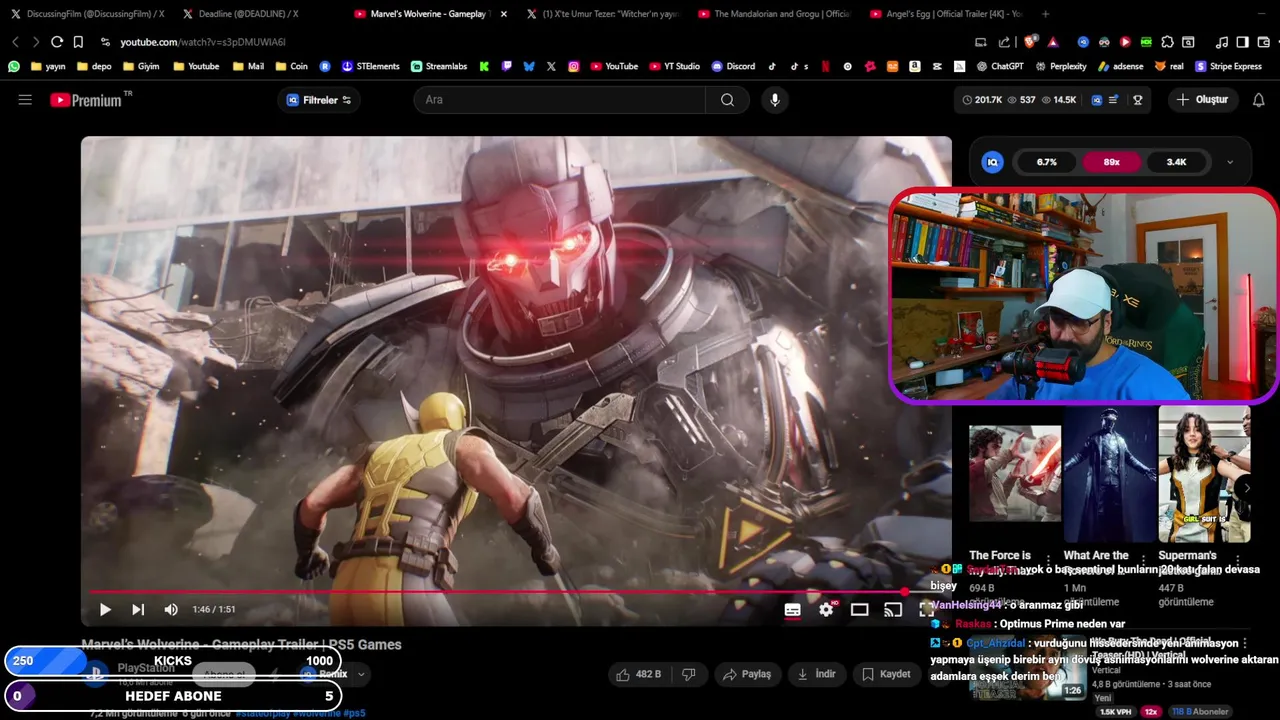The width and height of the screenshot is (1280, 720).
Task: Open the Bluesky butterfly bookmark icon
Action: tap(528, 66)
